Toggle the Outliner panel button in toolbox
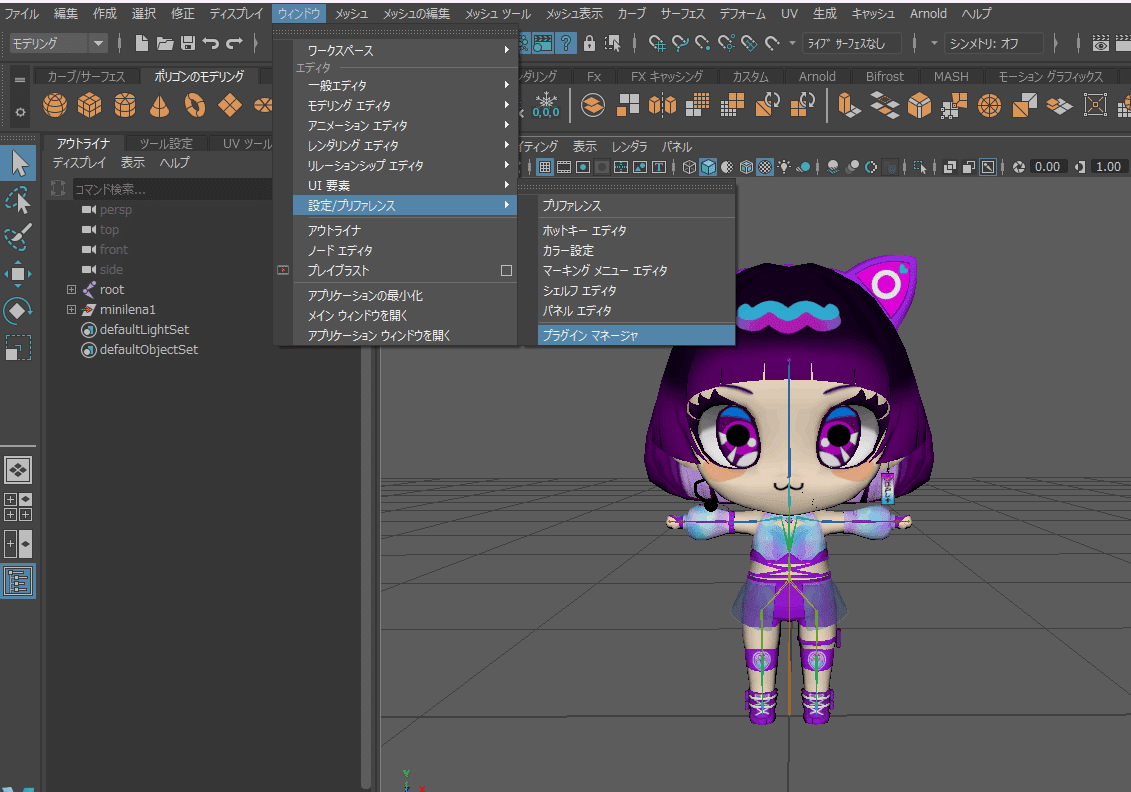 (x=18, y=581)
